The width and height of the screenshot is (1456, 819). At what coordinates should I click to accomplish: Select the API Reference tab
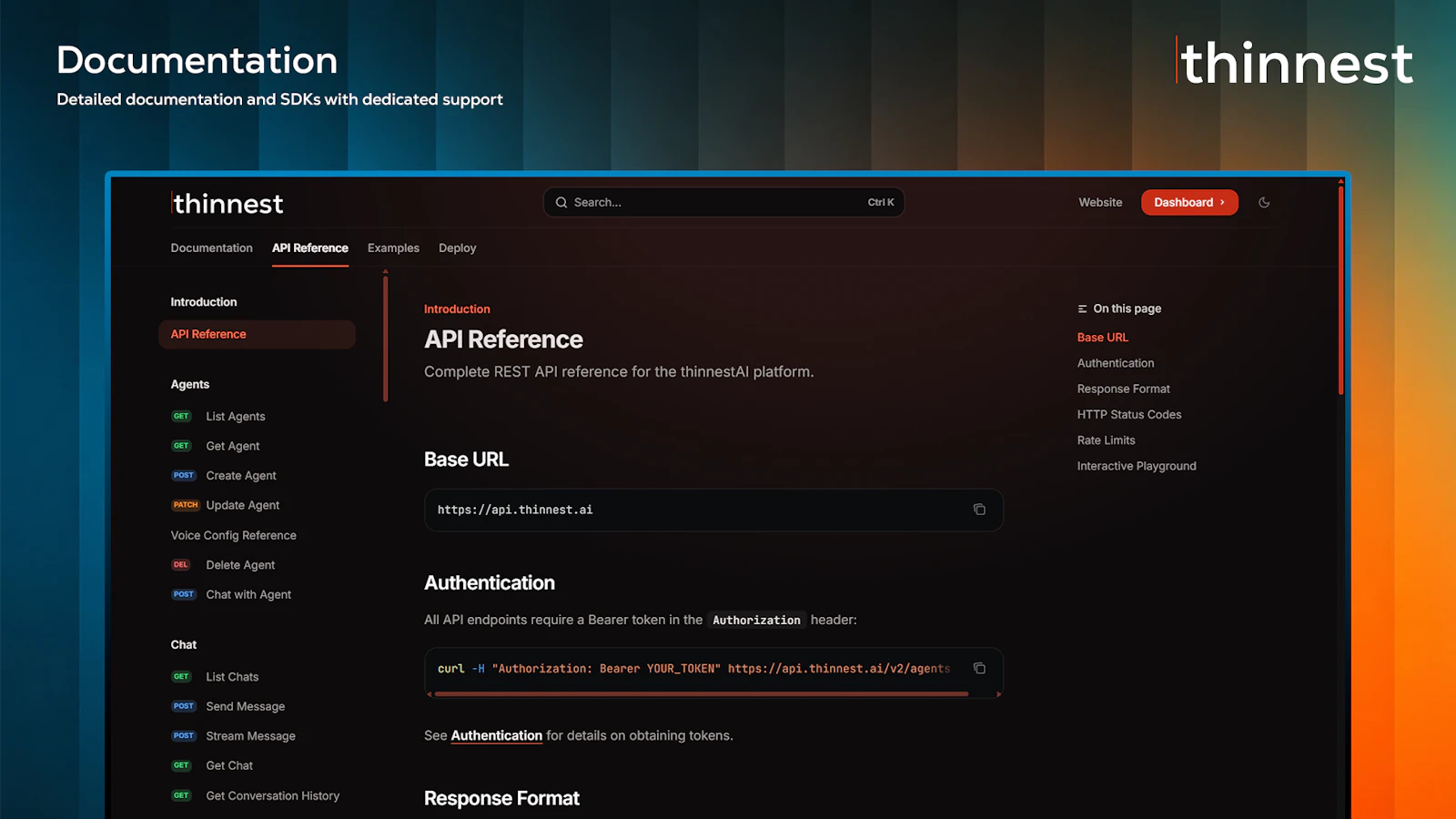tap(310, 248)
